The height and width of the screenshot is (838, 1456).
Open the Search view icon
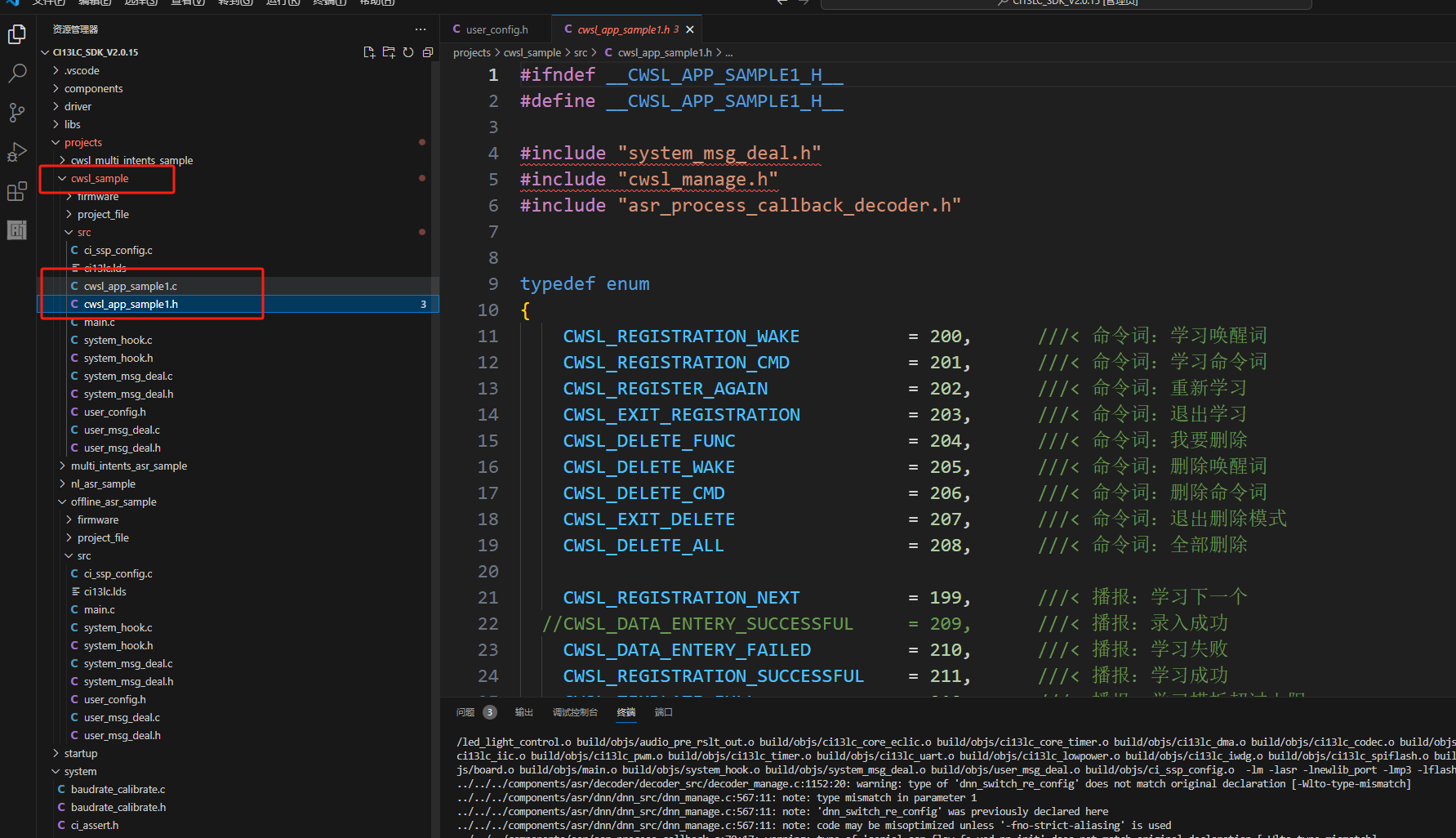point(17,74)
